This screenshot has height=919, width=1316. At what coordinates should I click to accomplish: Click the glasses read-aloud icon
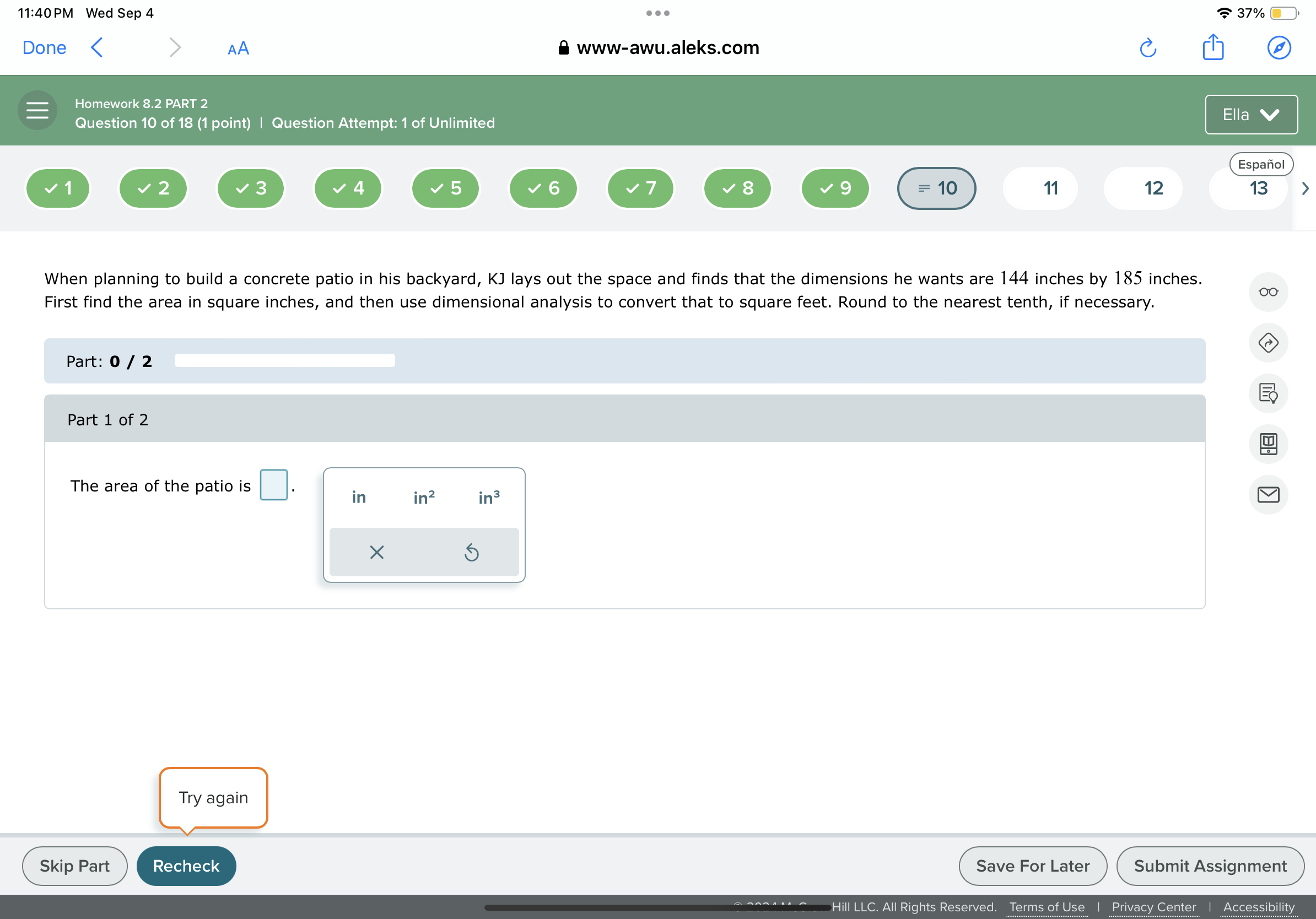click(1268, 292)
